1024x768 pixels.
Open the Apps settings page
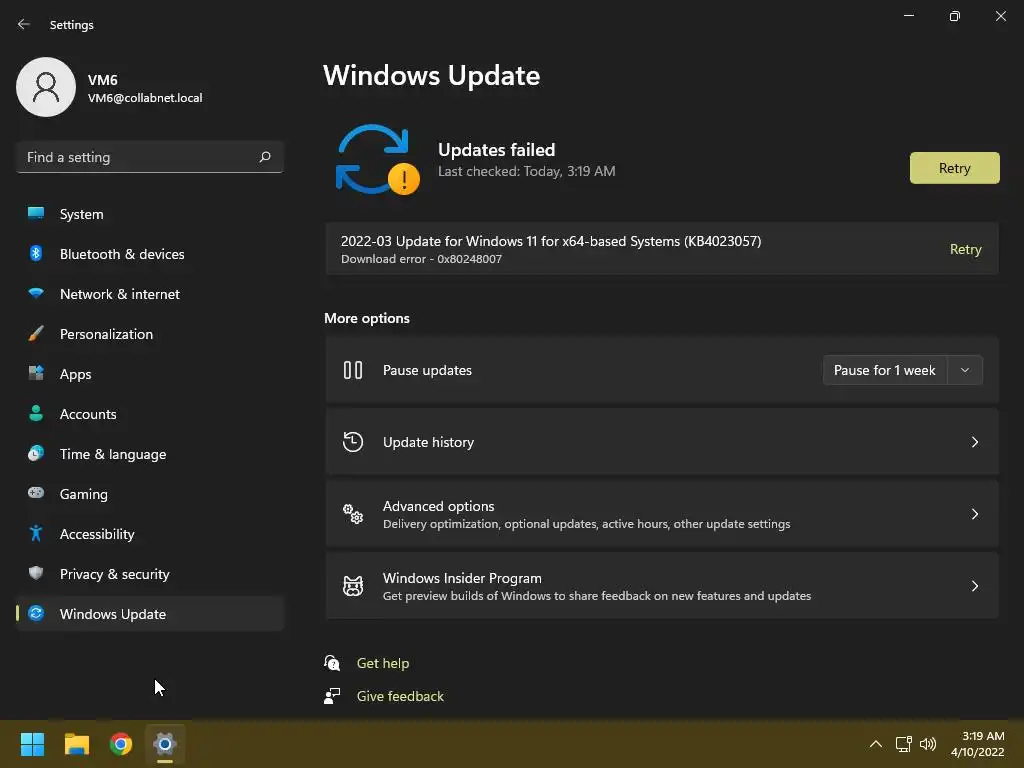(150, 374)
